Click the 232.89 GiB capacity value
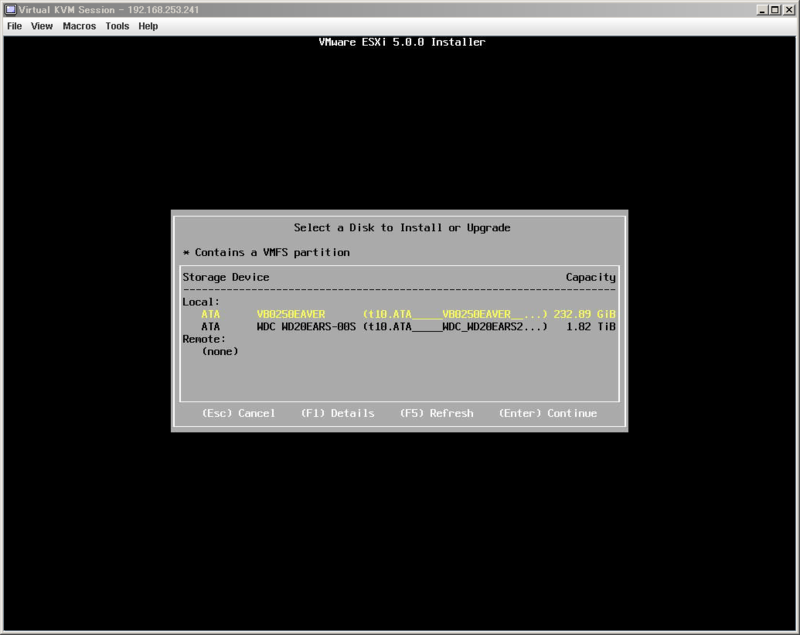Viewport: 800px width, 635px height. 585,314
